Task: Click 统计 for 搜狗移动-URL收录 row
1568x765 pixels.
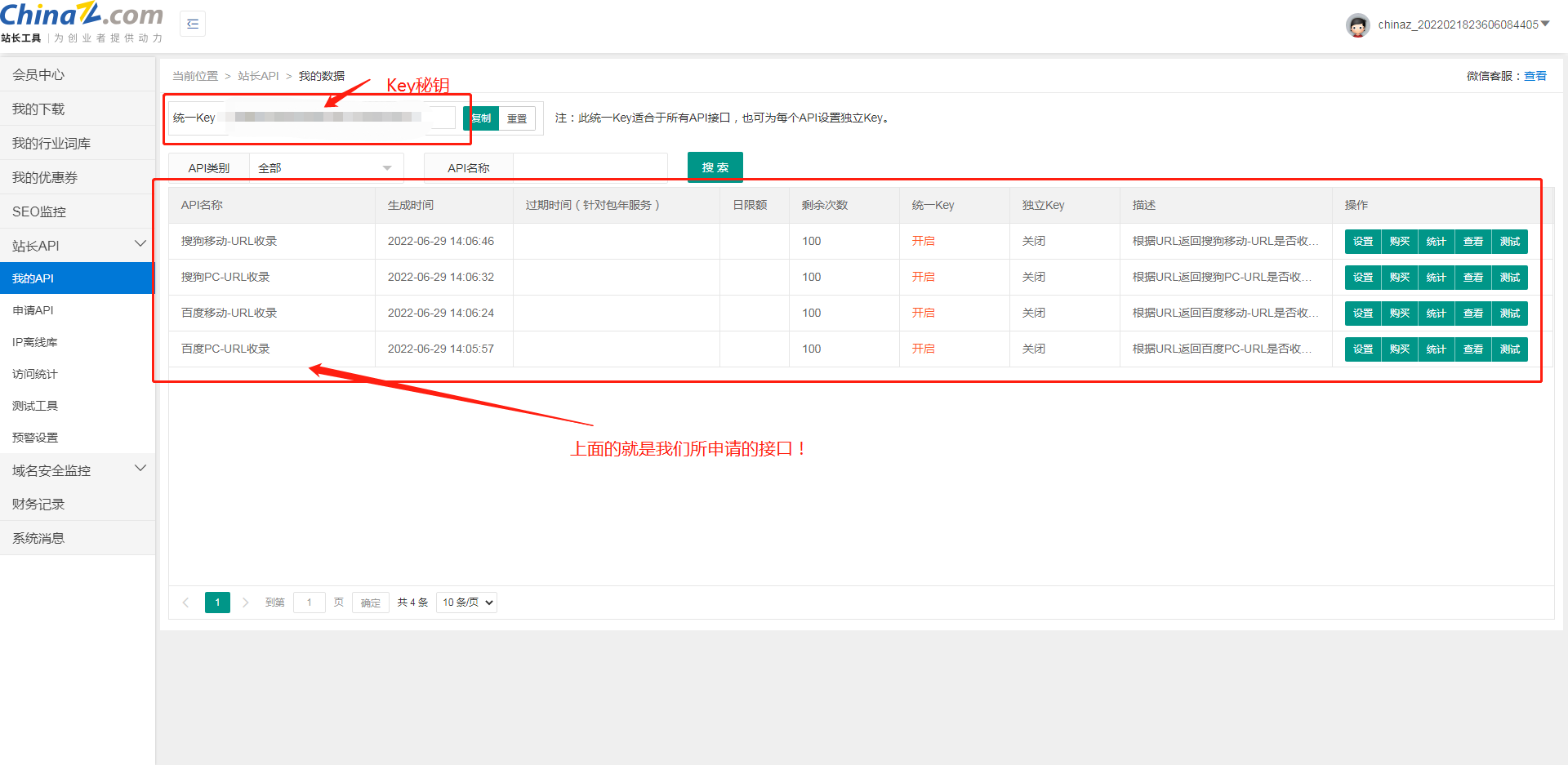Action: point(1437,242)
